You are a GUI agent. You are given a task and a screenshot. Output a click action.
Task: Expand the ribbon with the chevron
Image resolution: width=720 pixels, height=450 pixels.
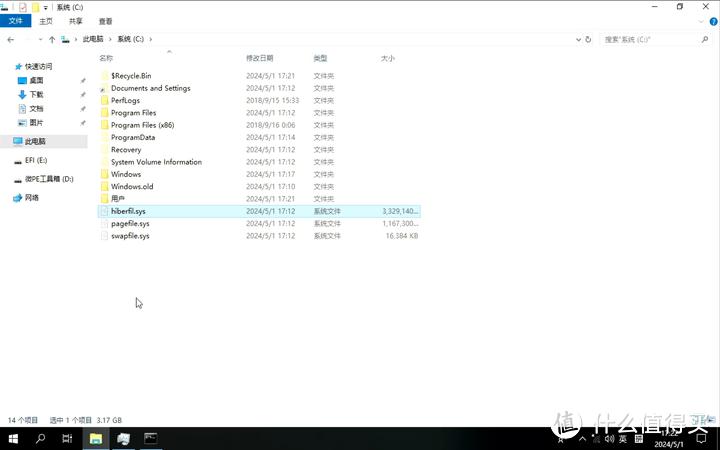click(701, 20)
